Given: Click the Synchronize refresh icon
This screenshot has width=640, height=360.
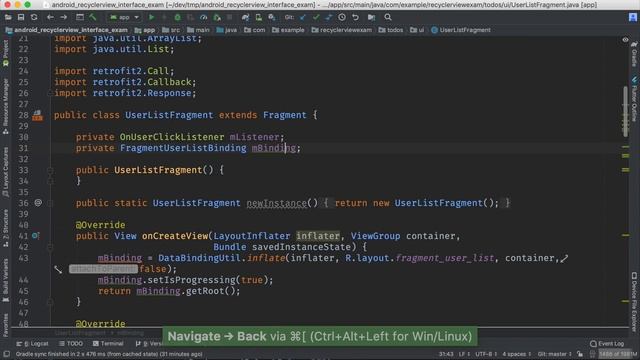Looking at the screenshot, I should 34,17.
